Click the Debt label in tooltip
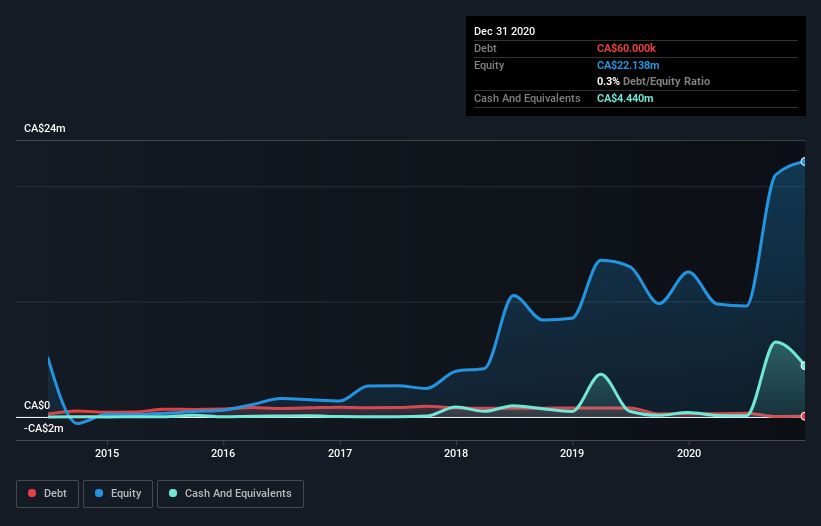 485,48
